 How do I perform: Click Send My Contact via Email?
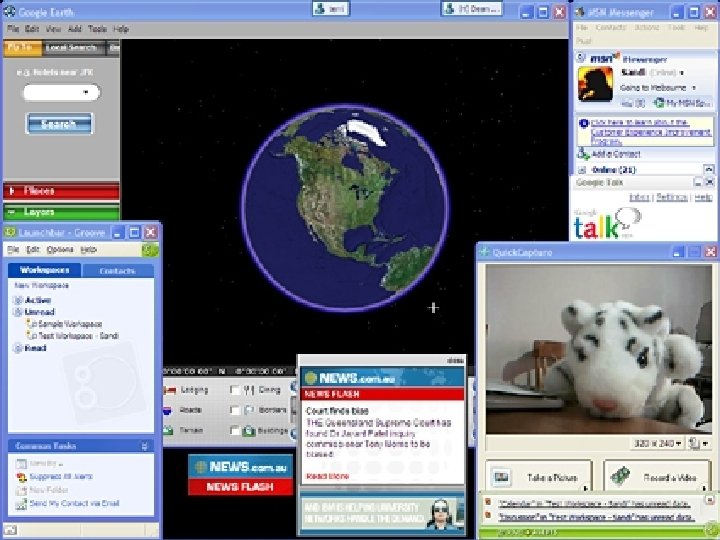point(74,503)
